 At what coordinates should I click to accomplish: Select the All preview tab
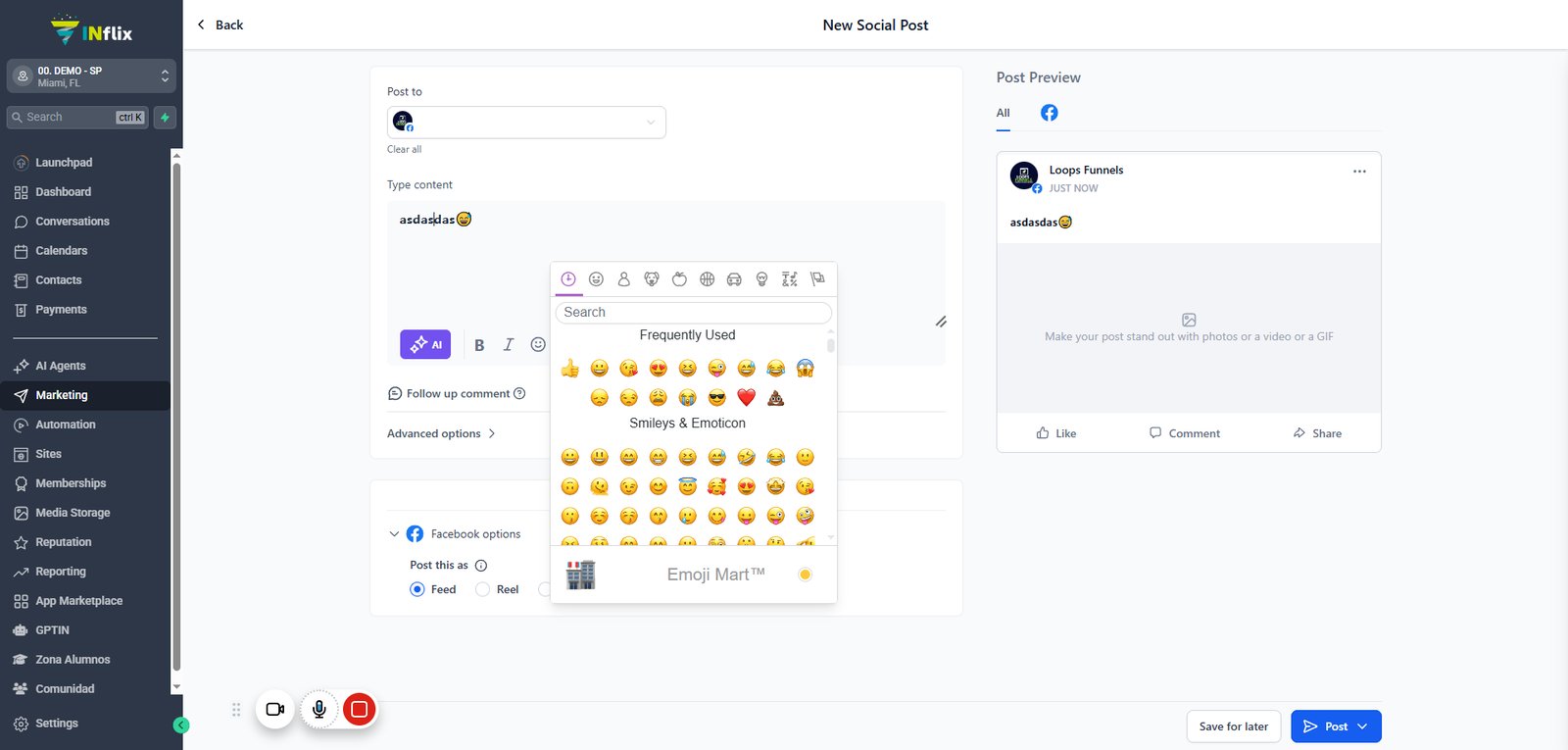(x=1003, y=113)
